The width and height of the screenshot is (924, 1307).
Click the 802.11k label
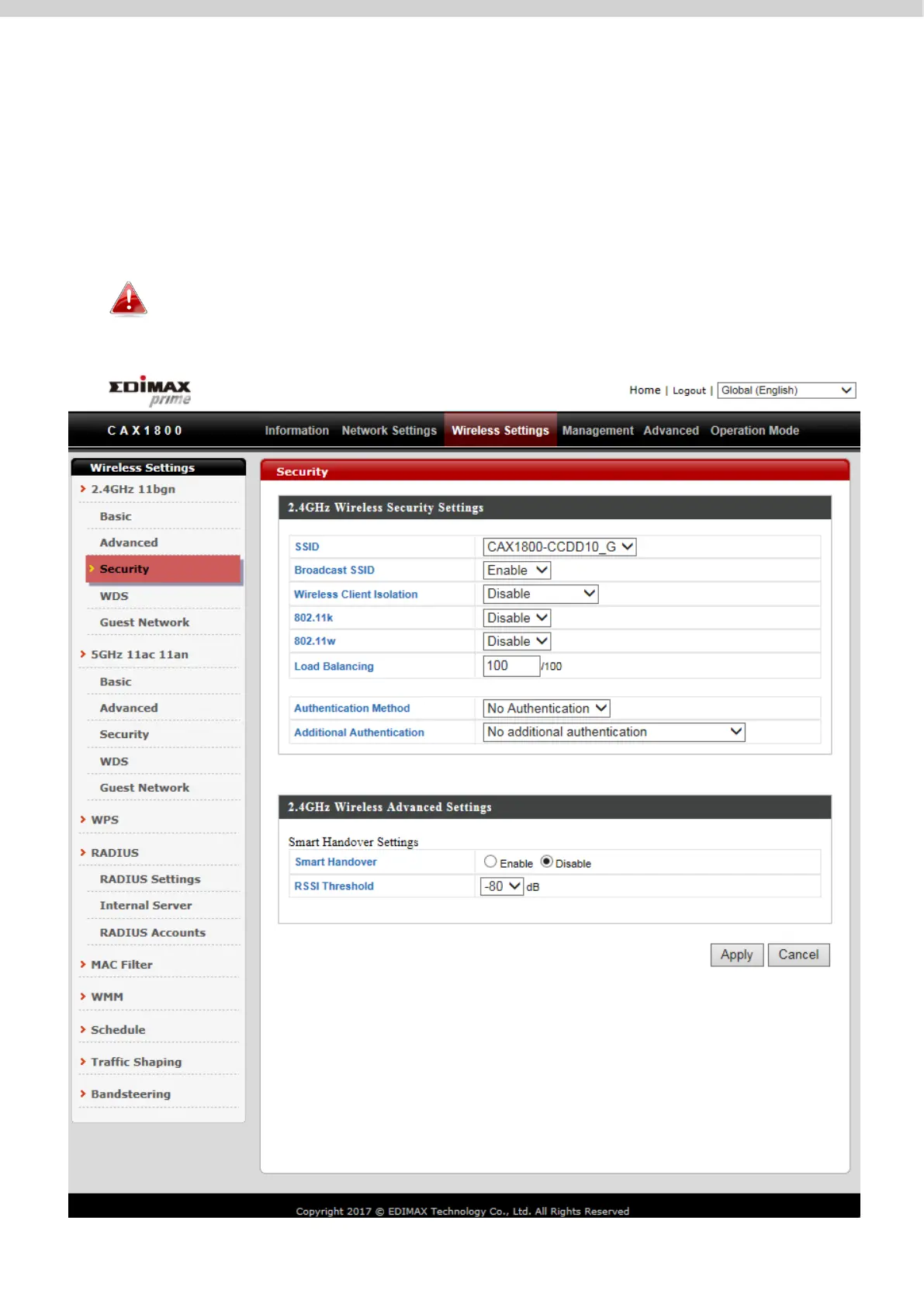pyautogui.click(x=313, y=618)
